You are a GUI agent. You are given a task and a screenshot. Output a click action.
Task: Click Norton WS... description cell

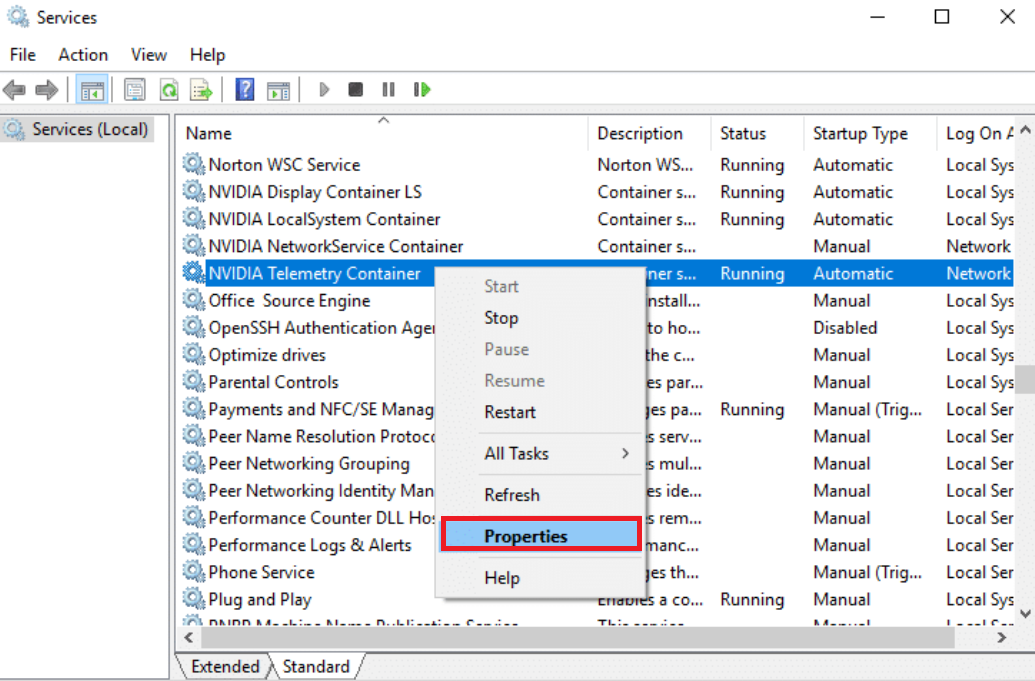[x=645, y=164]
